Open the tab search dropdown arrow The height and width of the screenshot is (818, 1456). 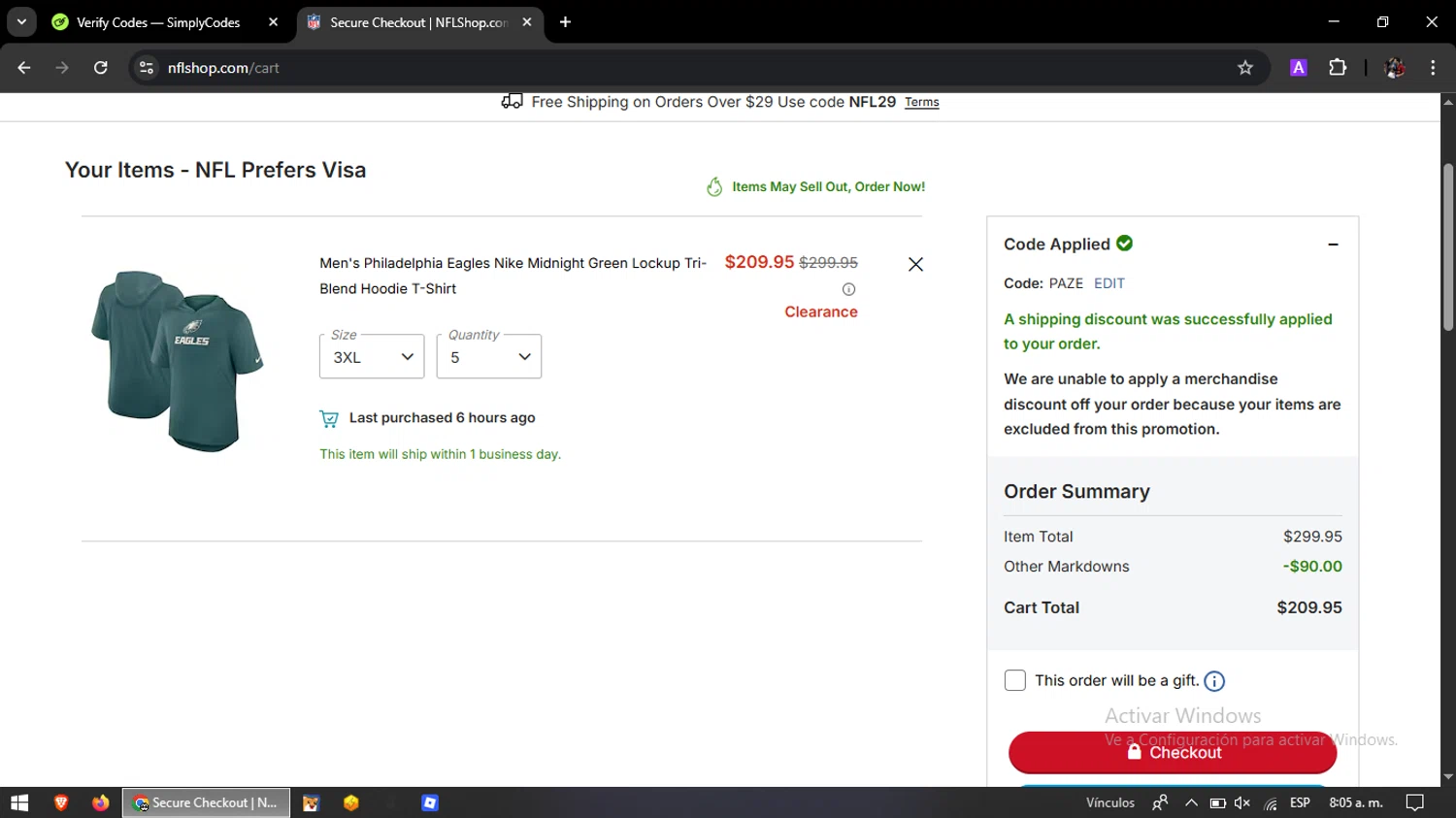[x=21, y=21]
